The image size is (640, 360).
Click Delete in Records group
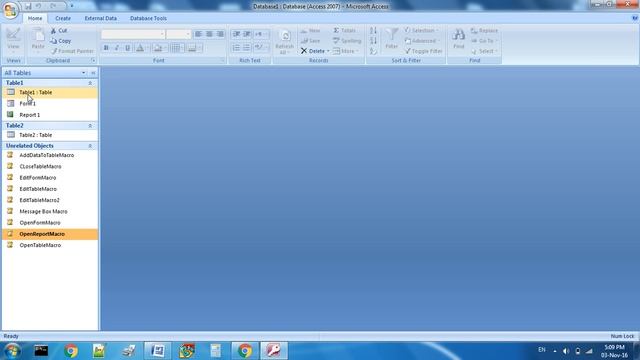(x=315, y=51)
